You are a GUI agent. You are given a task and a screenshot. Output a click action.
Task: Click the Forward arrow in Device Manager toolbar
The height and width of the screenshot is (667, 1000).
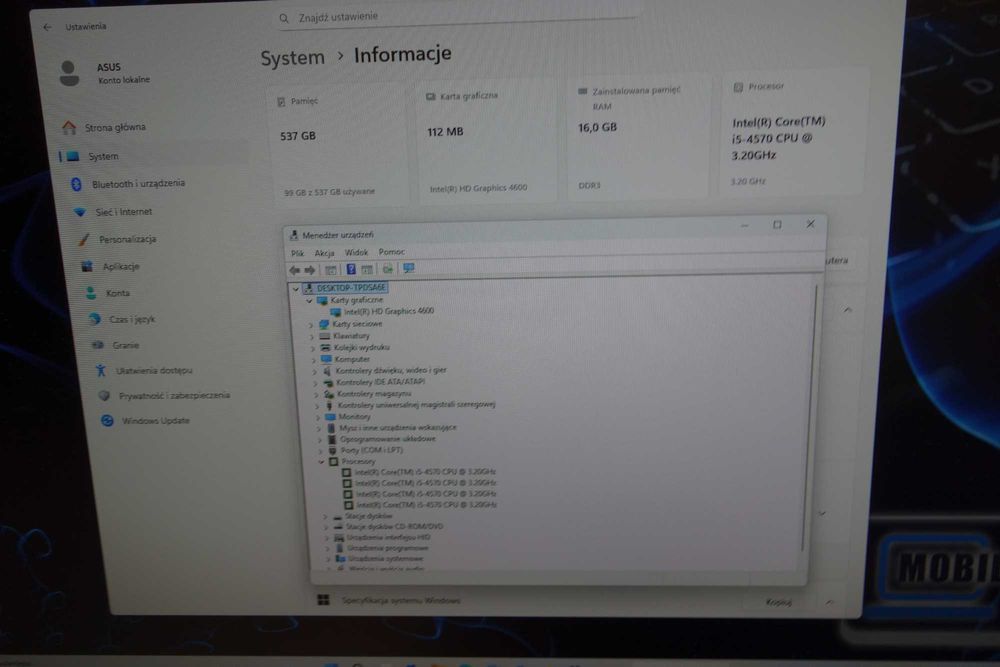coord(310,270)
